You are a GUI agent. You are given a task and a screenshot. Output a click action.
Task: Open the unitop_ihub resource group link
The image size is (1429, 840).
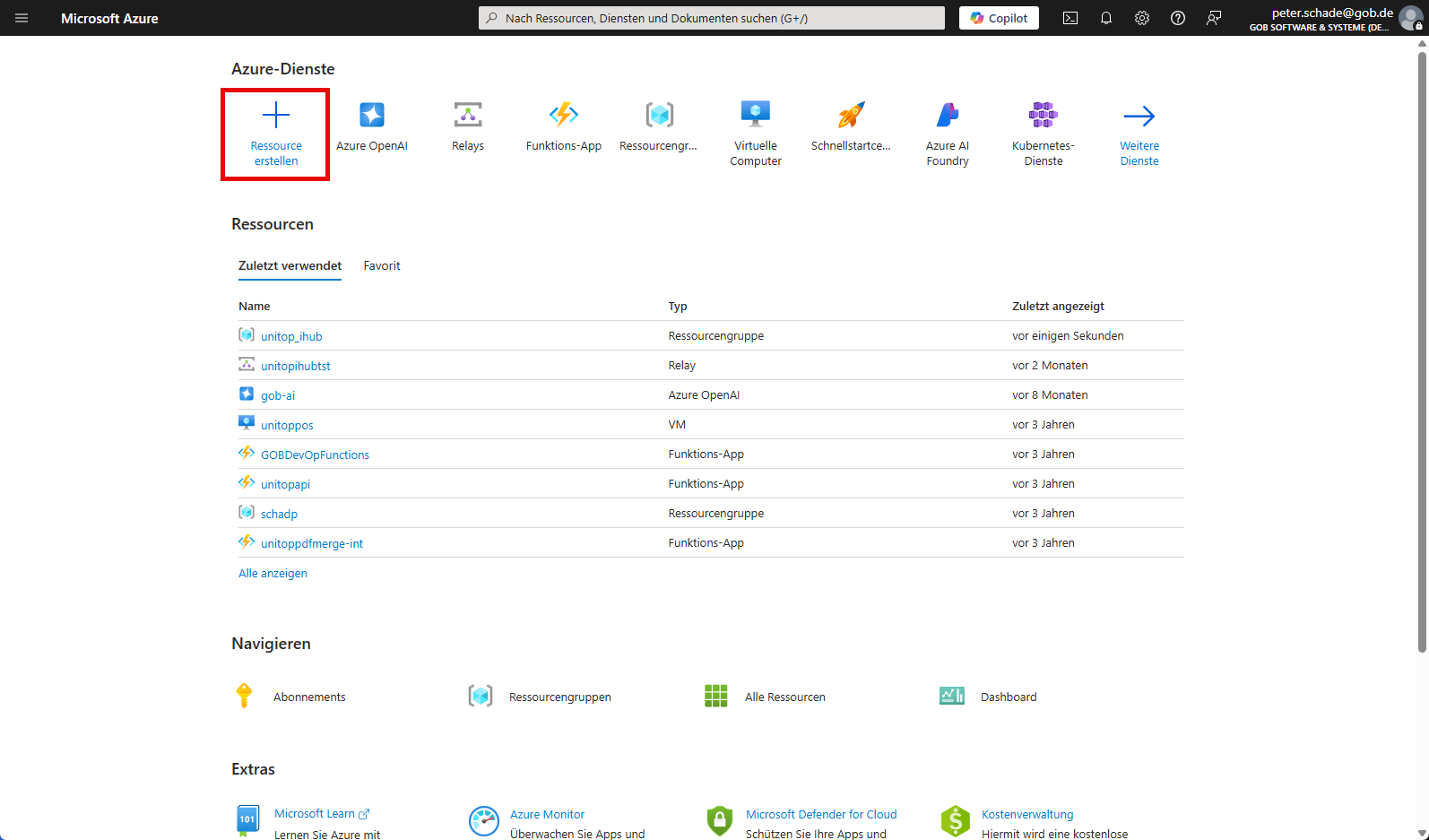(291, 336)
